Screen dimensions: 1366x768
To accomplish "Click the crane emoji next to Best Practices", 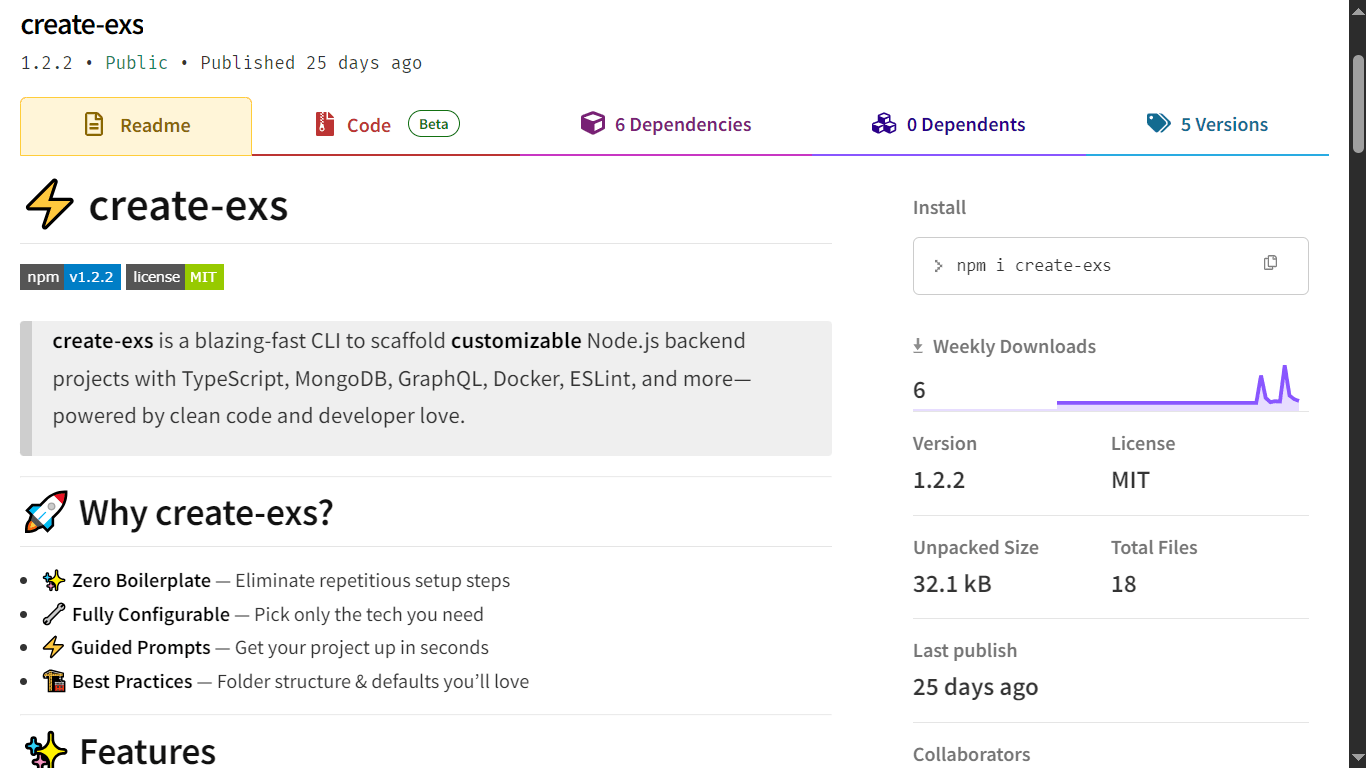I will 53,681.
